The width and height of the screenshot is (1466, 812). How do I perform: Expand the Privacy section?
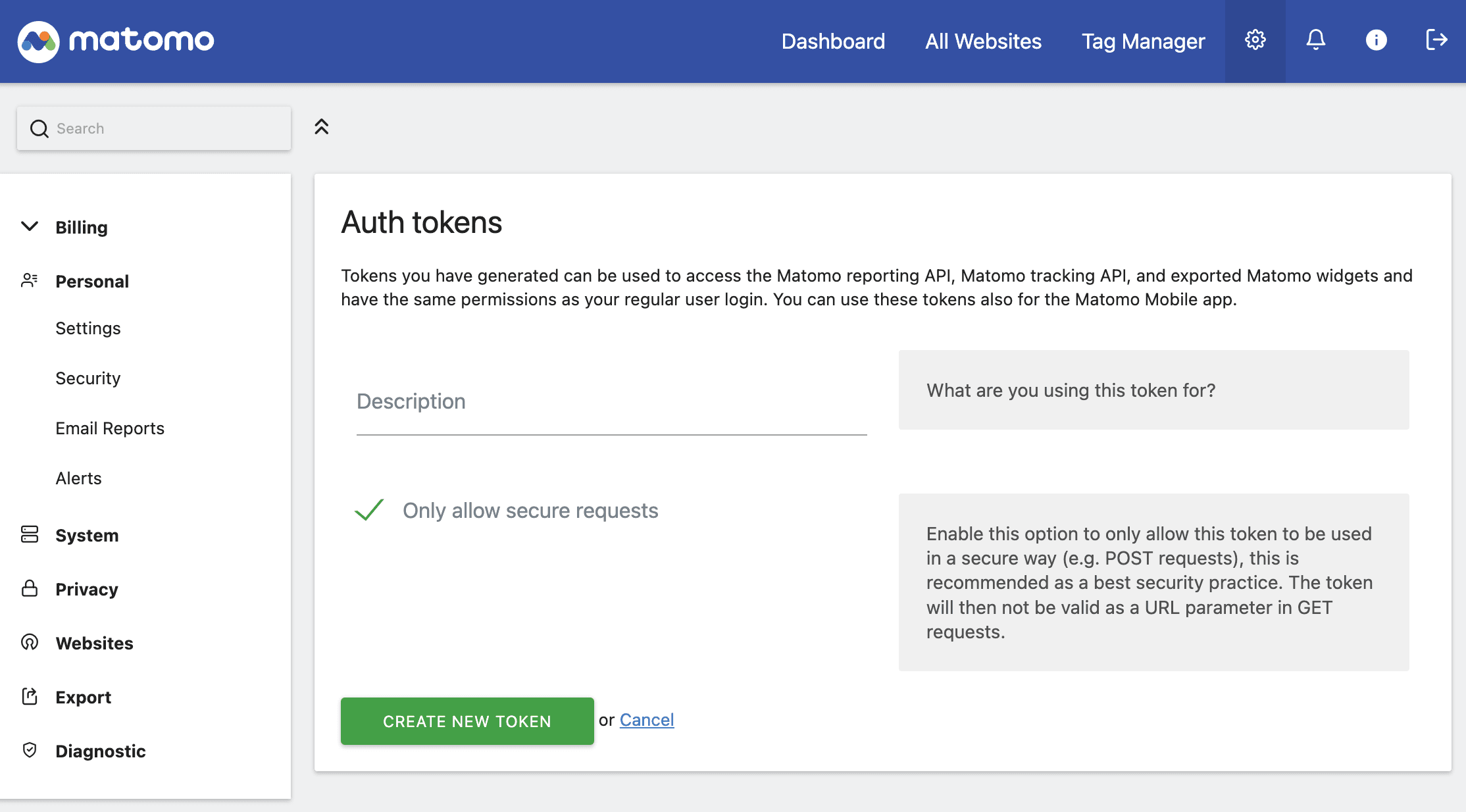(x=86, y=588)
